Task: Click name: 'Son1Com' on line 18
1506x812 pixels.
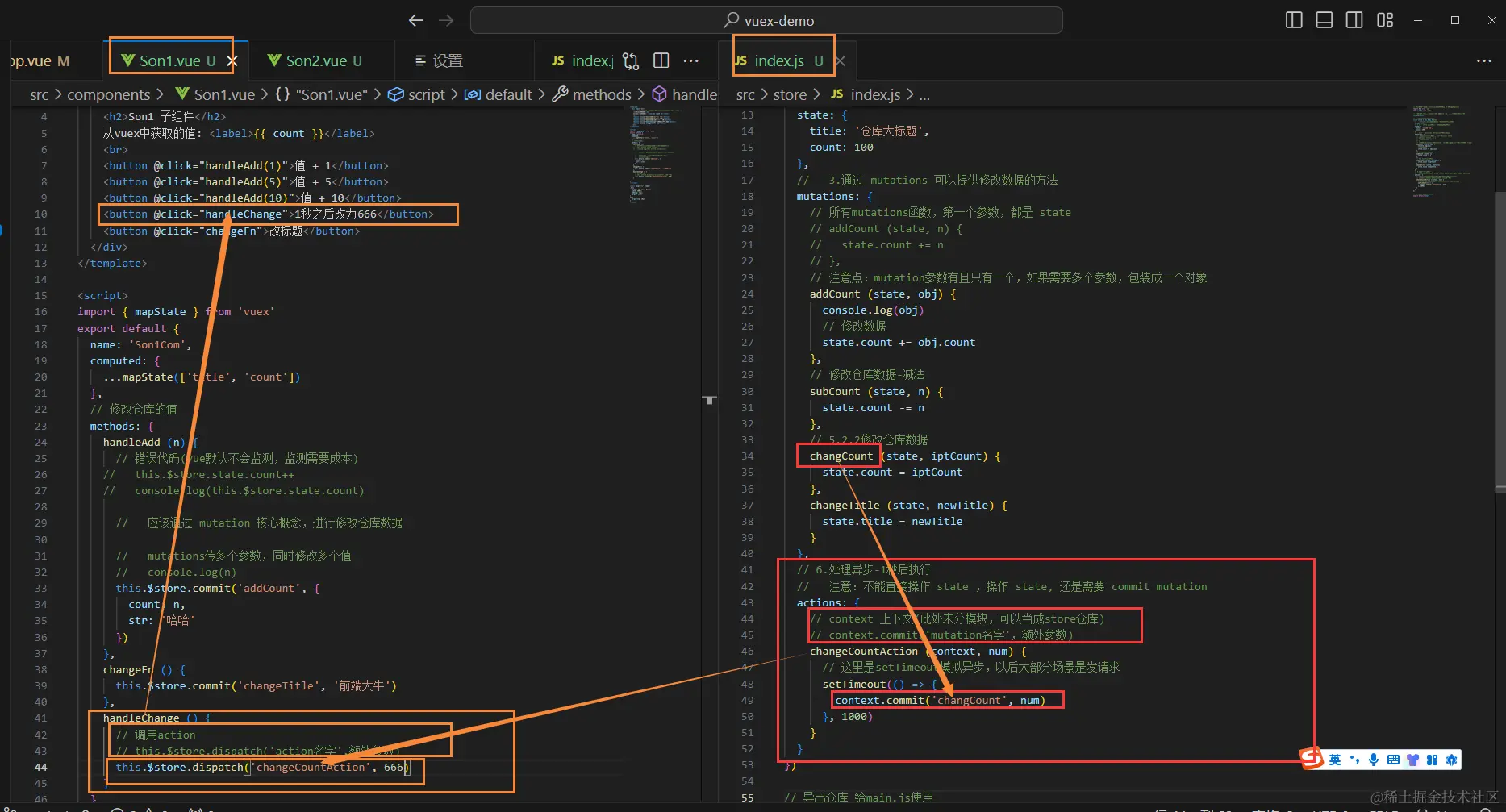Action: [141, 344]
